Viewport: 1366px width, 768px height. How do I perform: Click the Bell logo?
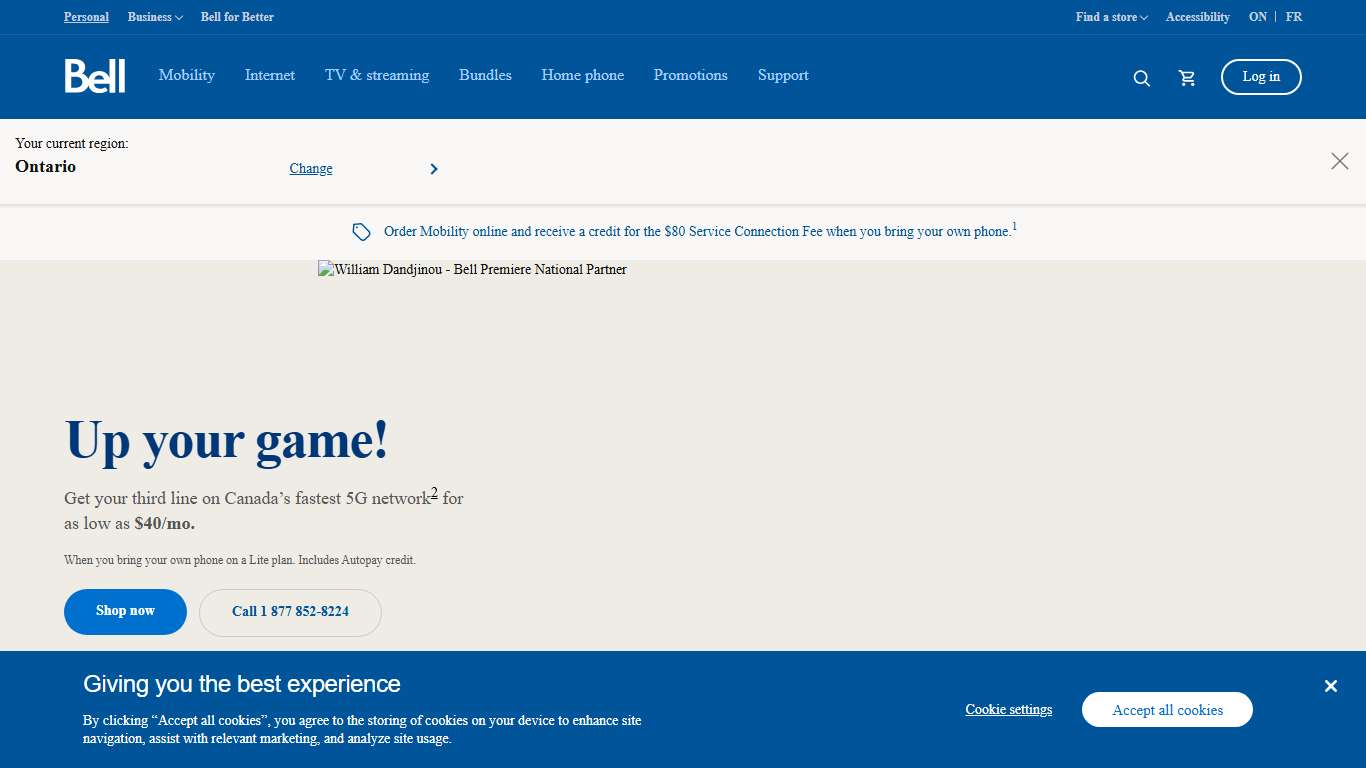tap(95, 76)
